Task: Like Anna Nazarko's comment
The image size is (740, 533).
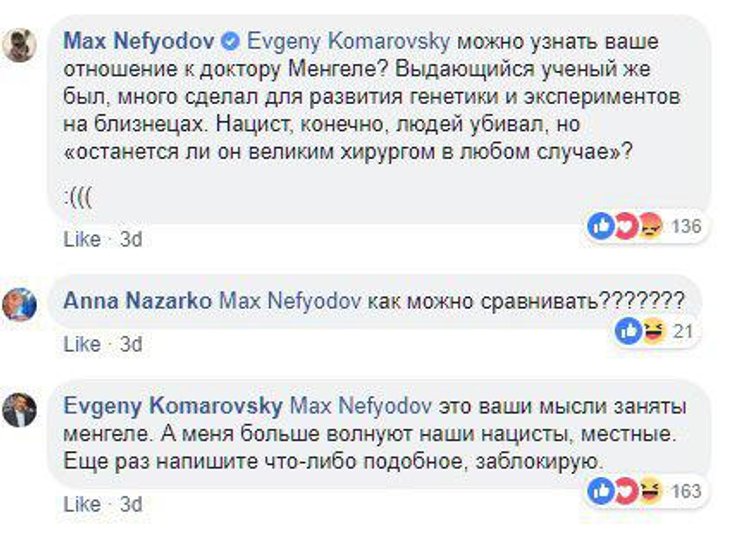Action: [x=81, y=344]
